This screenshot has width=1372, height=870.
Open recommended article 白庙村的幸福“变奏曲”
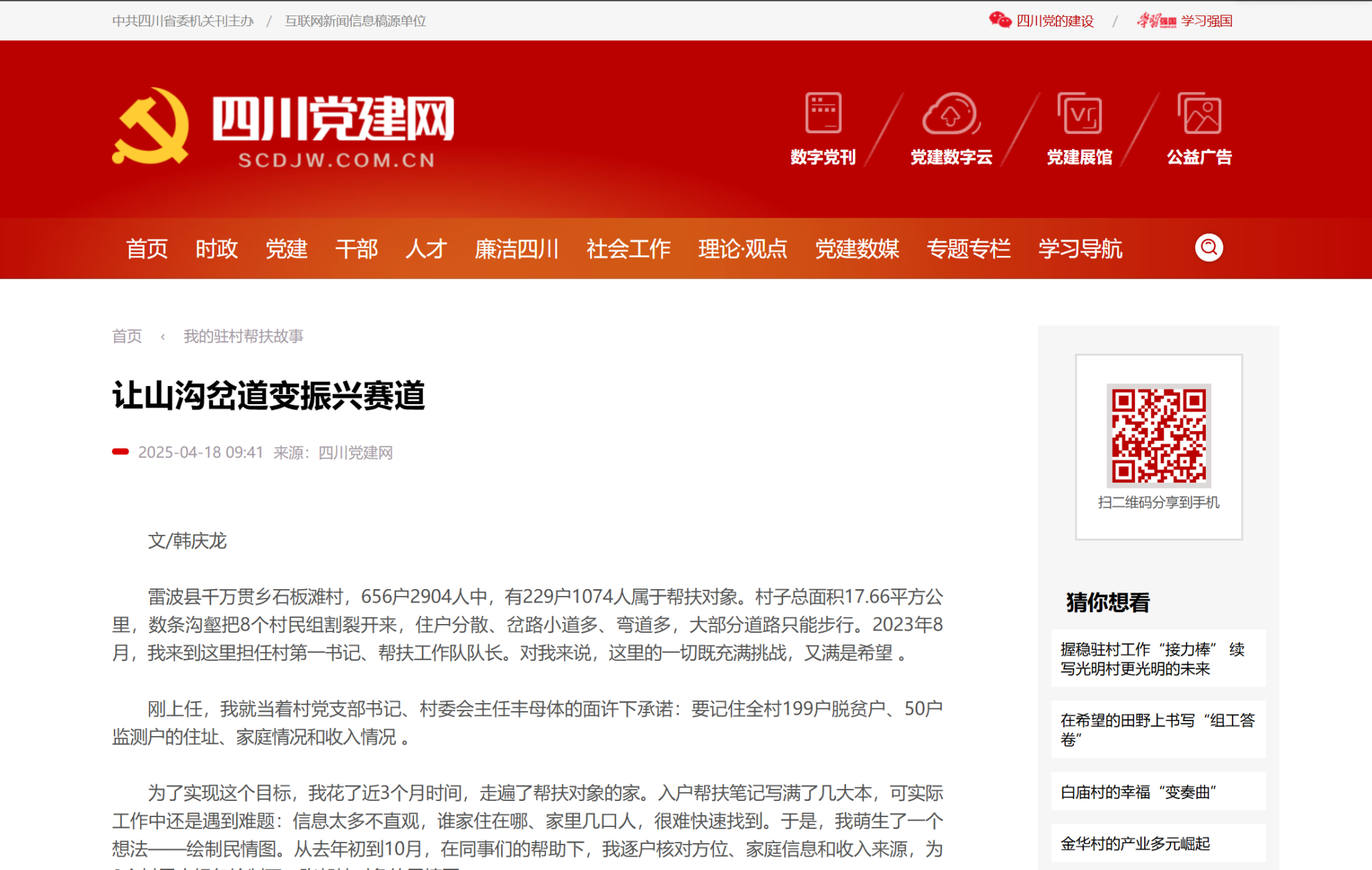1158,792
